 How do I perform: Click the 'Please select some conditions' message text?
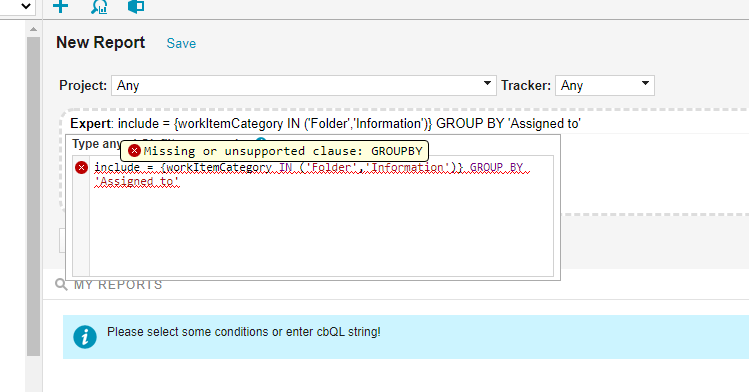tap(244, 332)
